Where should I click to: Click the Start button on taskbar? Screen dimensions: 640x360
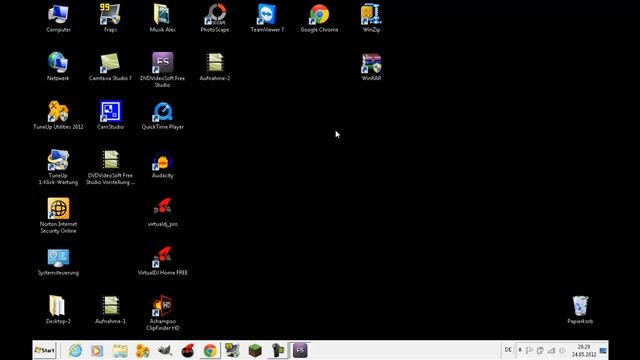(45, 350)
